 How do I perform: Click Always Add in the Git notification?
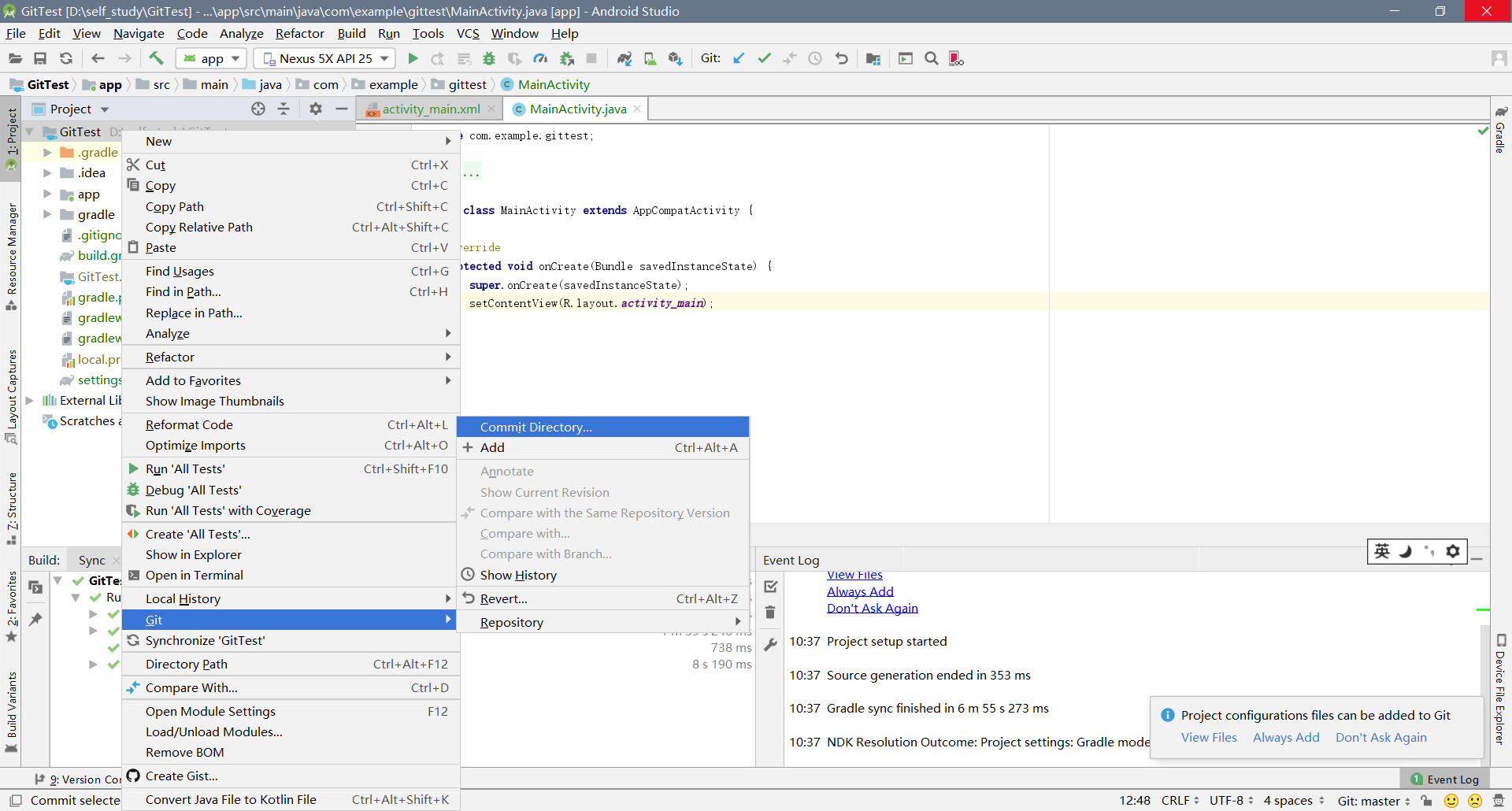[x=1285, y=738]
